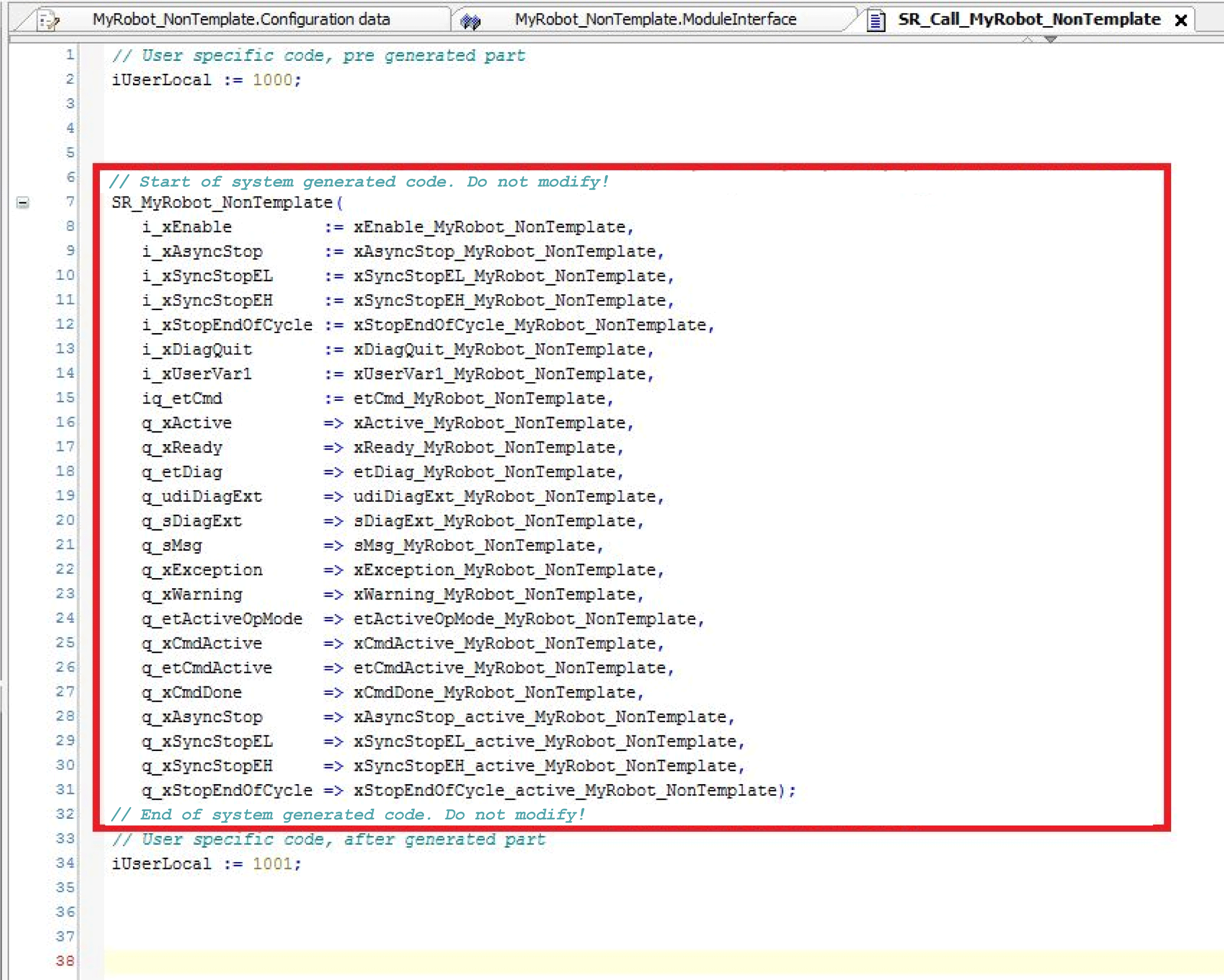Click xStopEndOfCycle_active_MyRobot_NonTemplate variable
Image resolution: width=1224 pixels, height=980 pixels.
point(565,791)
